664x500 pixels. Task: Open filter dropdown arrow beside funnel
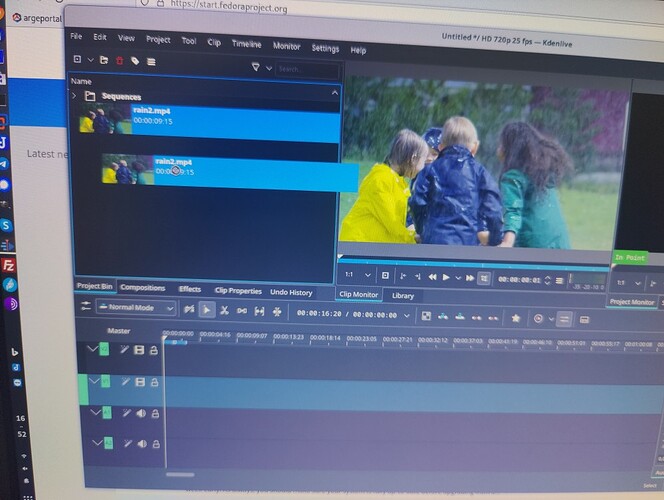click(x=268, y=68)
